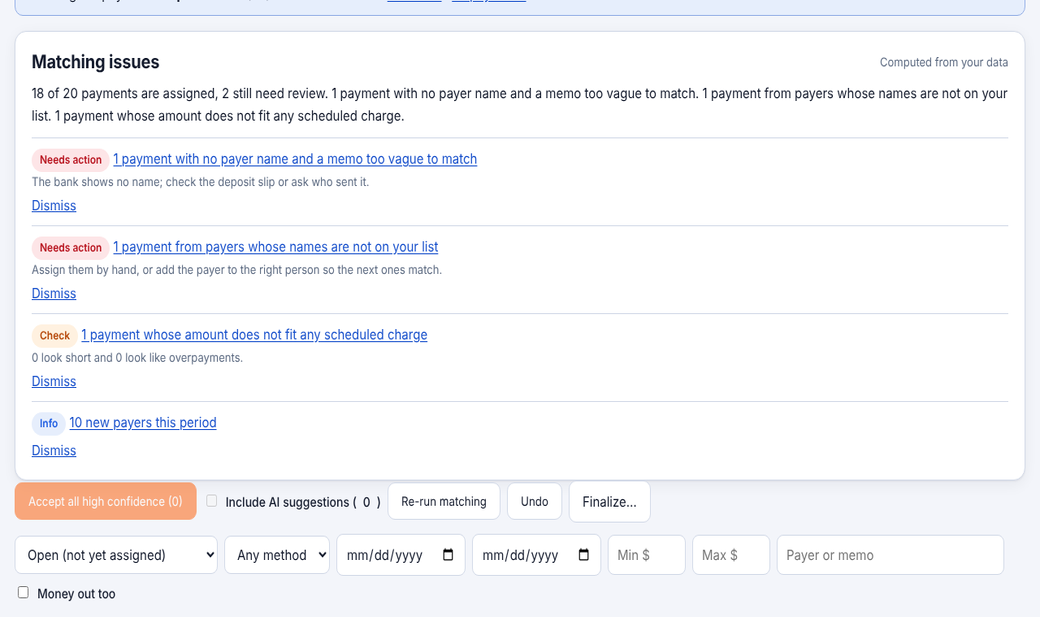Expand the Open (not yet assigned) dropdown
Image resolution: width=1040 pixels, height=617 pixels.
116,555
